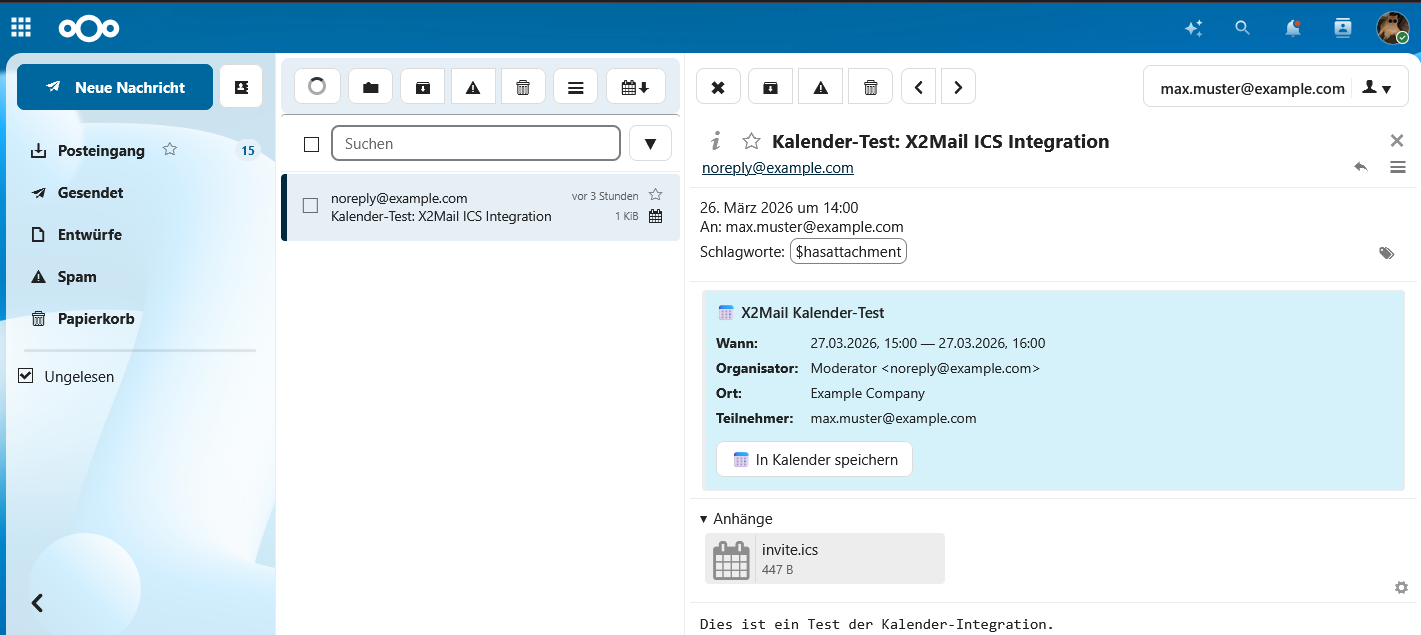The width and height of the screenshot is (1421, 635).
Task: Toggle the select-all checkbox above the search field
Action: (x=311, y=143)
